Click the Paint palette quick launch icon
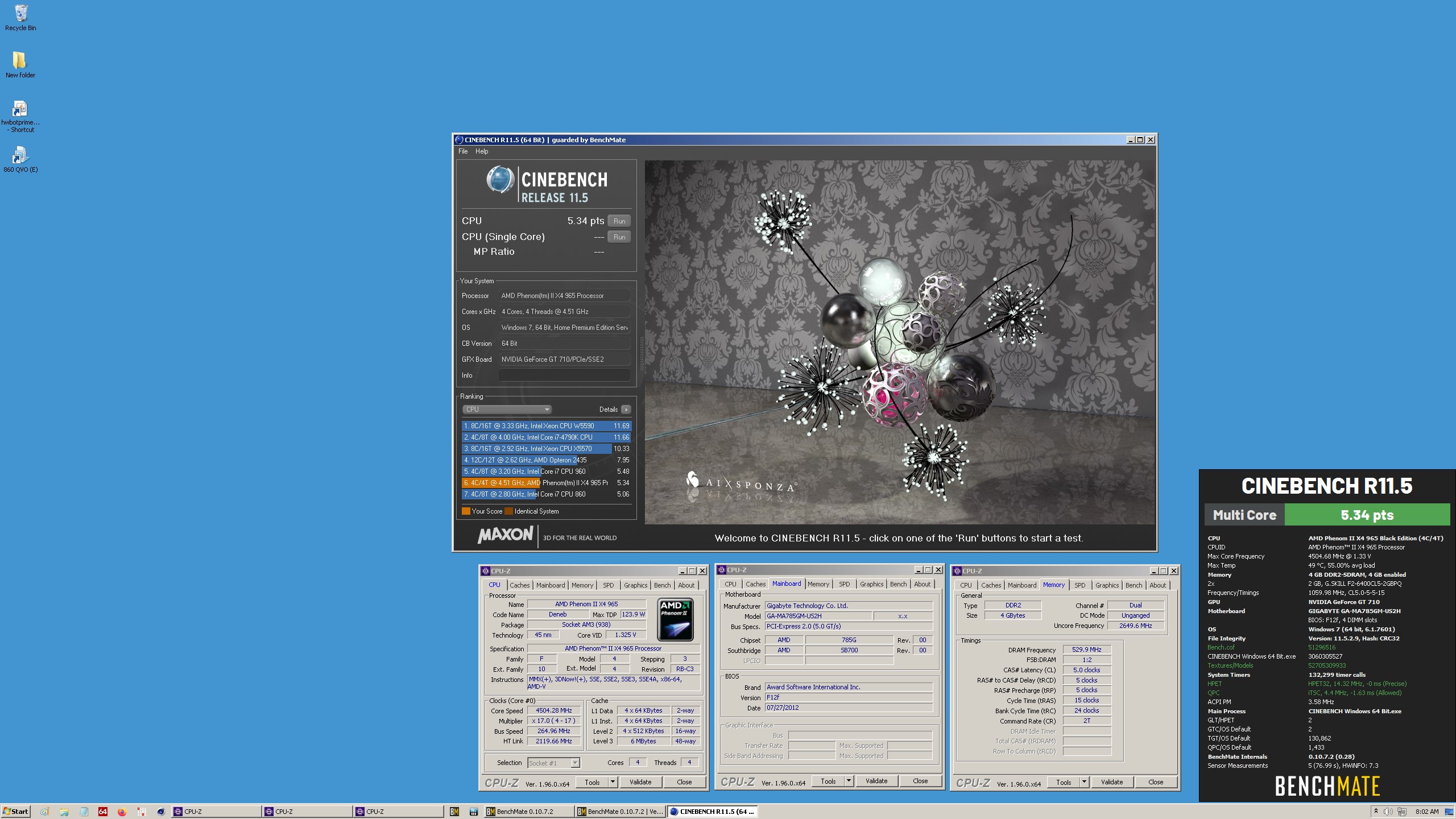Screen dimensions: 1456x819 tap(45, 812)
